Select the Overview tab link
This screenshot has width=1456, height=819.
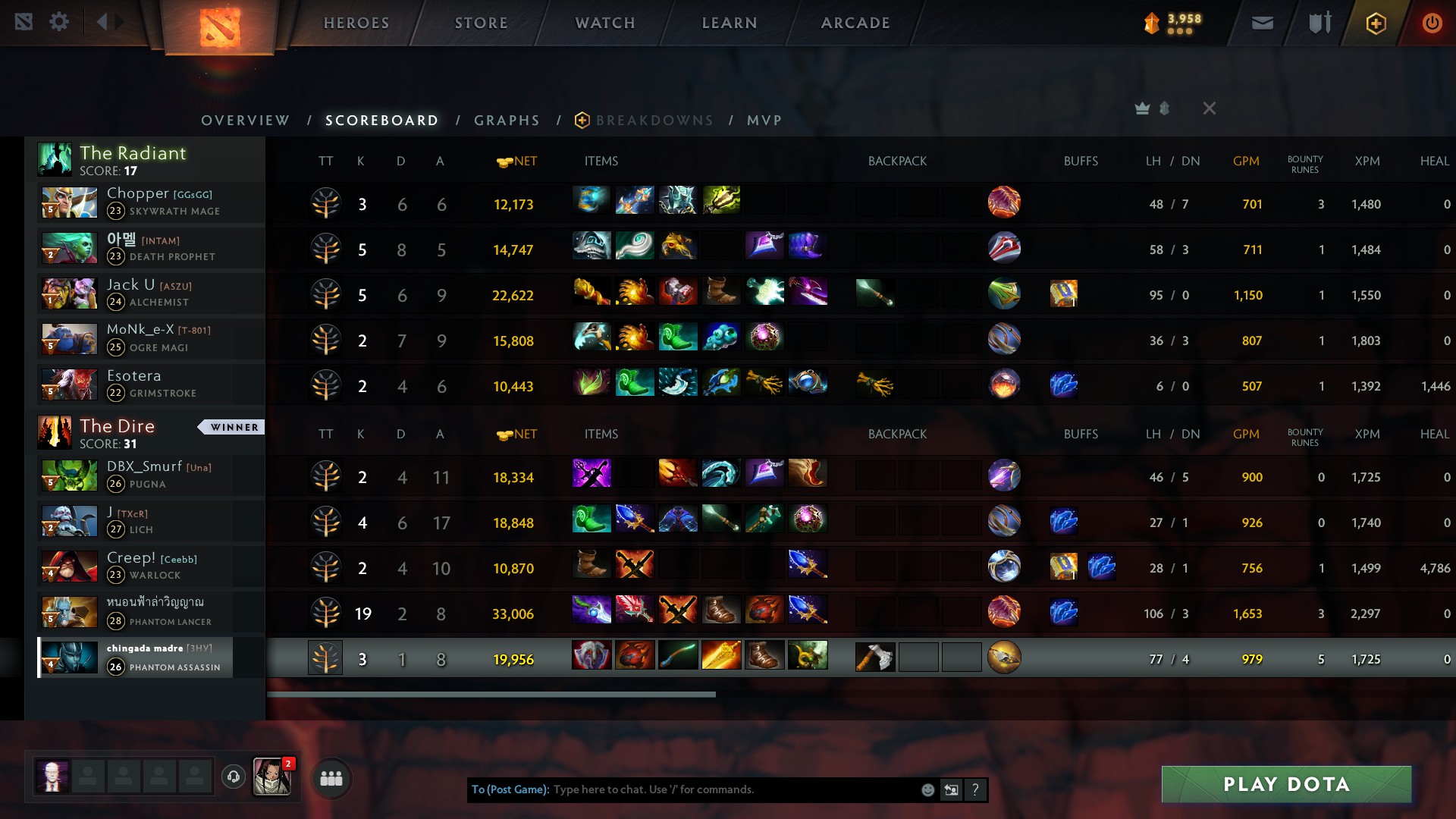[x=245, y=121]
